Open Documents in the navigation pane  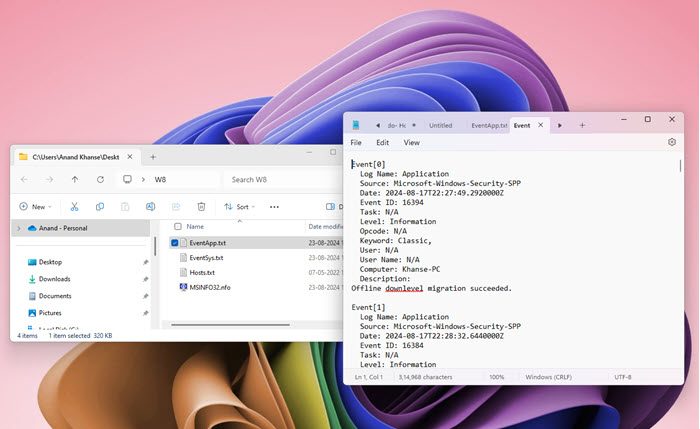54,296
